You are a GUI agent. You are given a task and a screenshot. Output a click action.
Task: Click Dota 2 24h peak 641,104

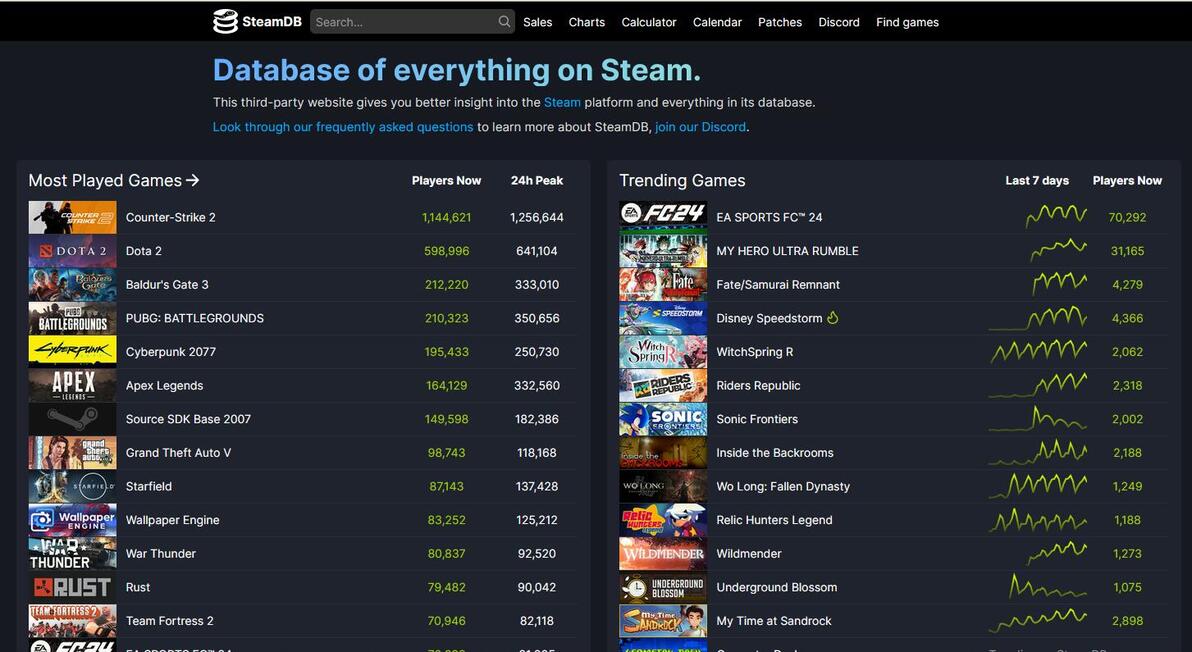[x=537, y=251]
